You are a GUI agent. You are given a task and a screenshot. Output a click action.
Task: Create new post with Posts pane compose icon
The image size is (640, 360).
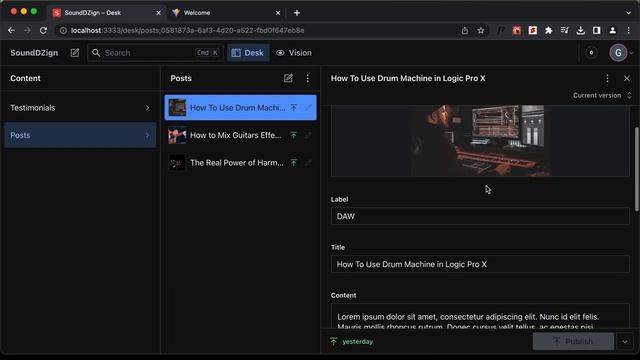pyautogui.click(x=288, y=78)
